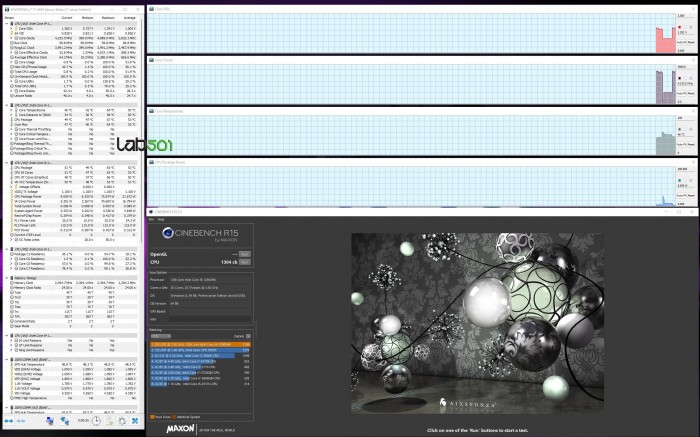Image resolution: width=700 pixels, height=437 pixels.
Task: Open HWiNFO sensor settings gear icon
Action: [122, 420]
